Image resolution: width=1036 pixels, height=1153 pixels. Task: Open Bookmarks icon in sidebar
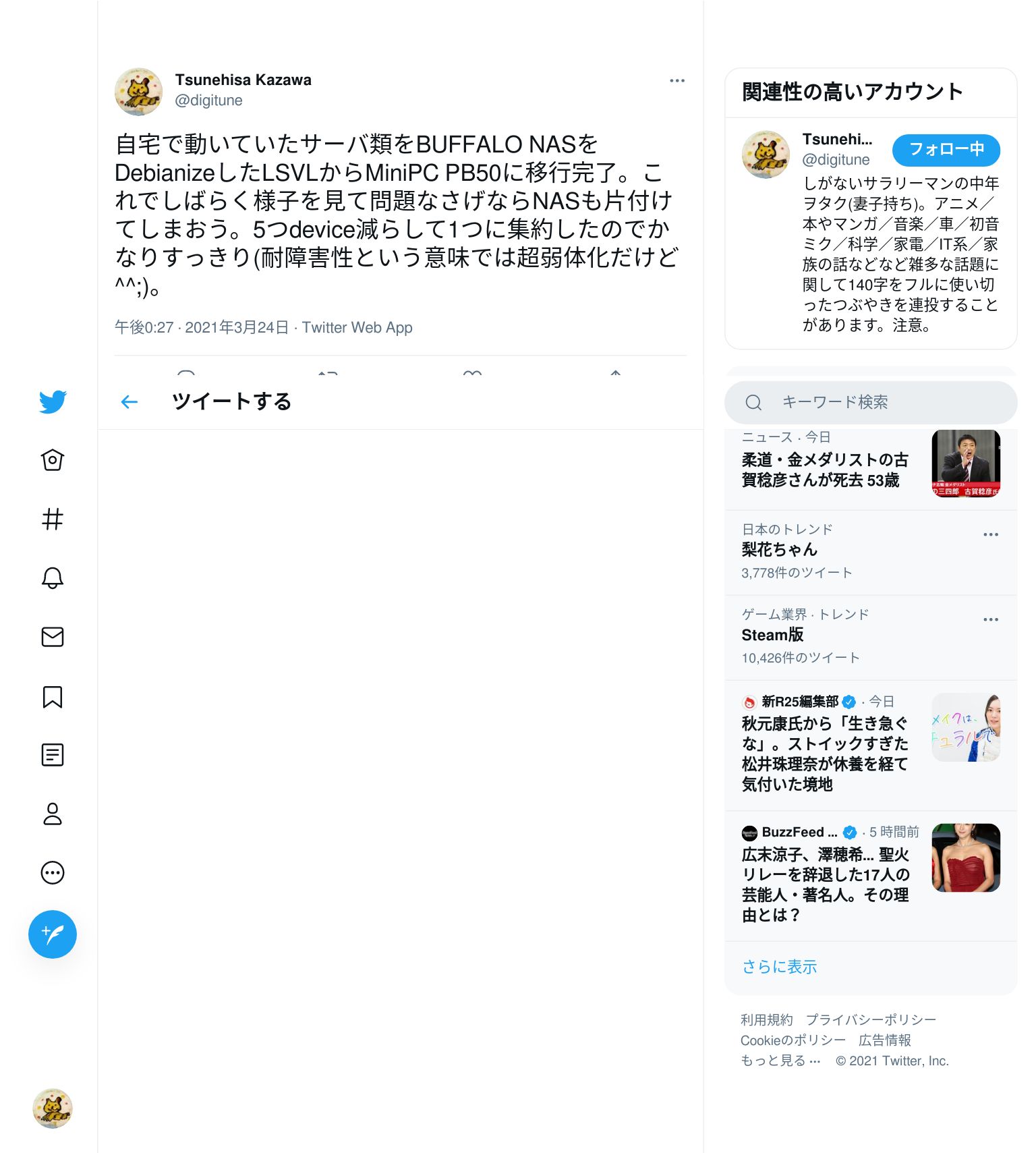[53, 697]
